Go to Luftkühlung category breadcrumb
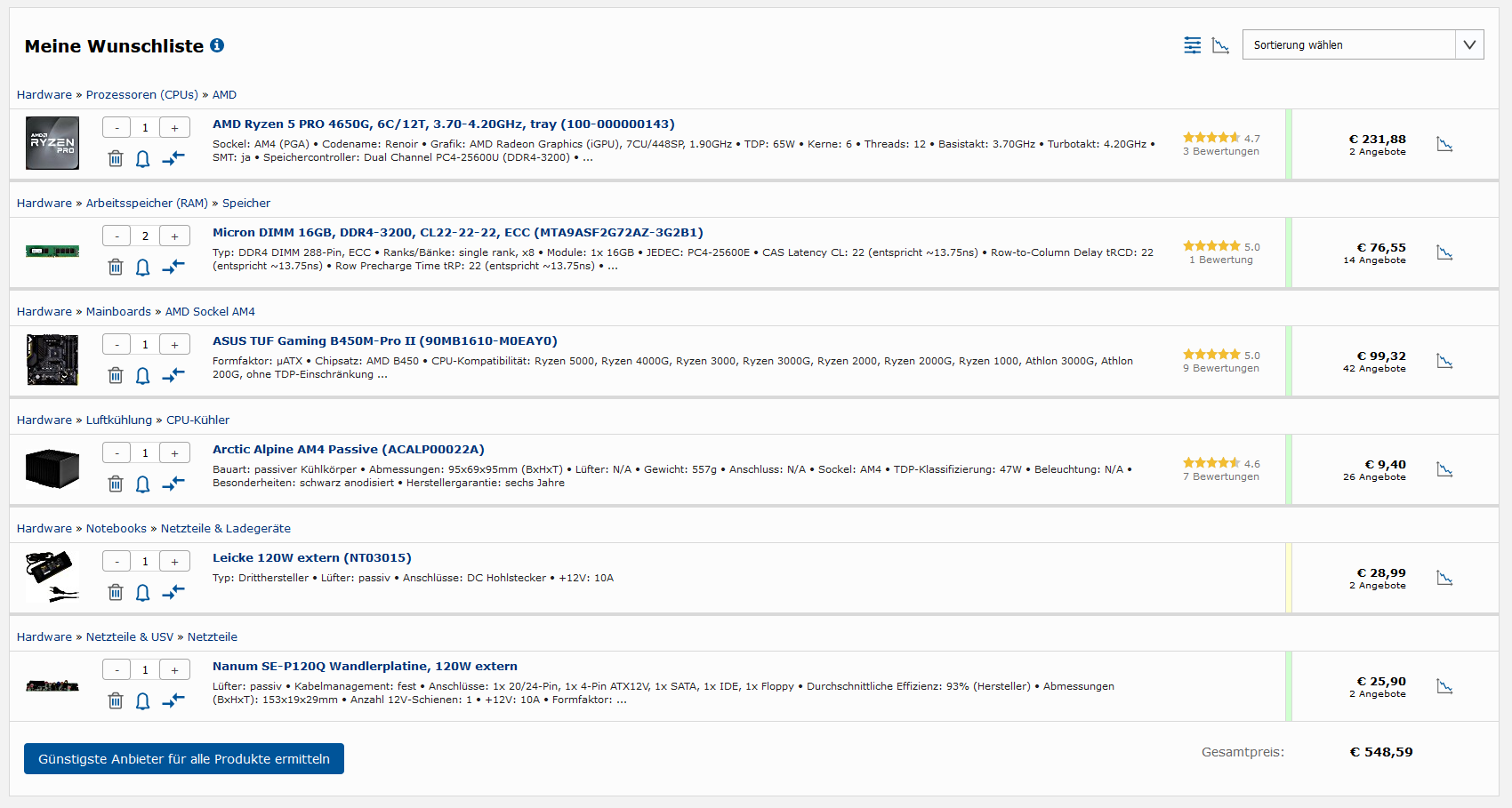 (119, 420)
